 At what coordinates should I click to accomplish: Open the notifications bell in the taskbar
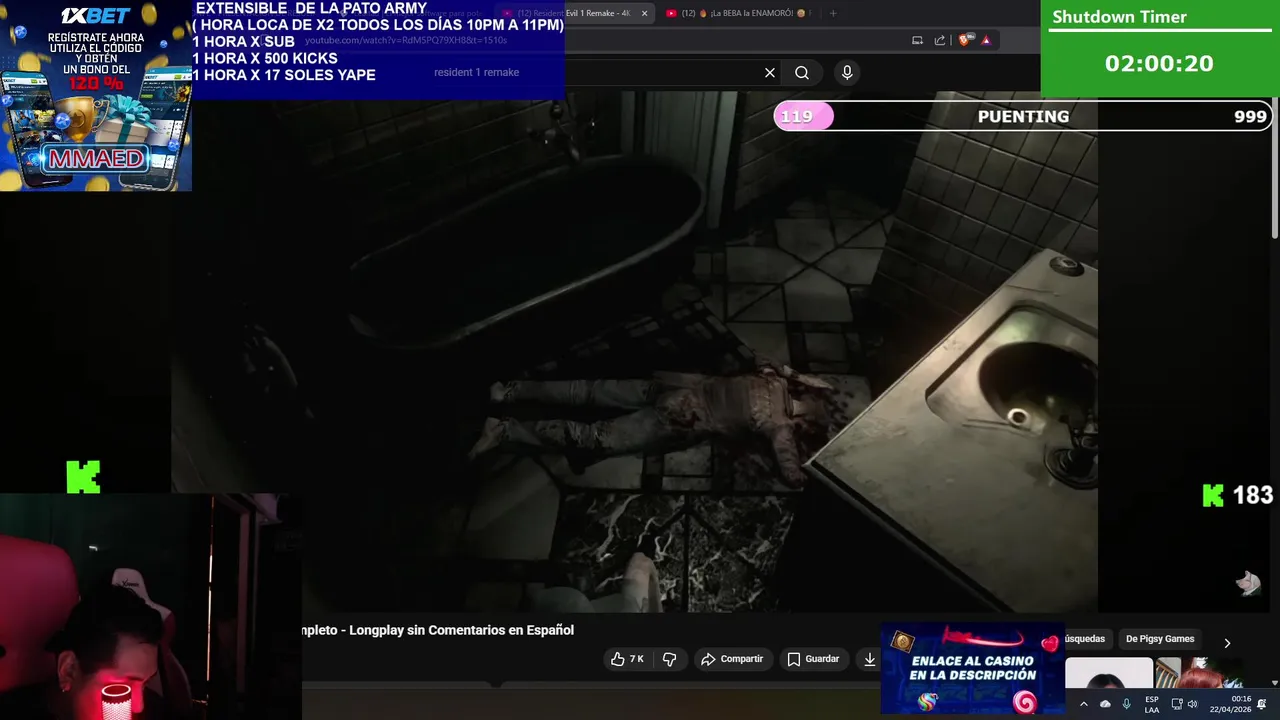(1261, 704)
